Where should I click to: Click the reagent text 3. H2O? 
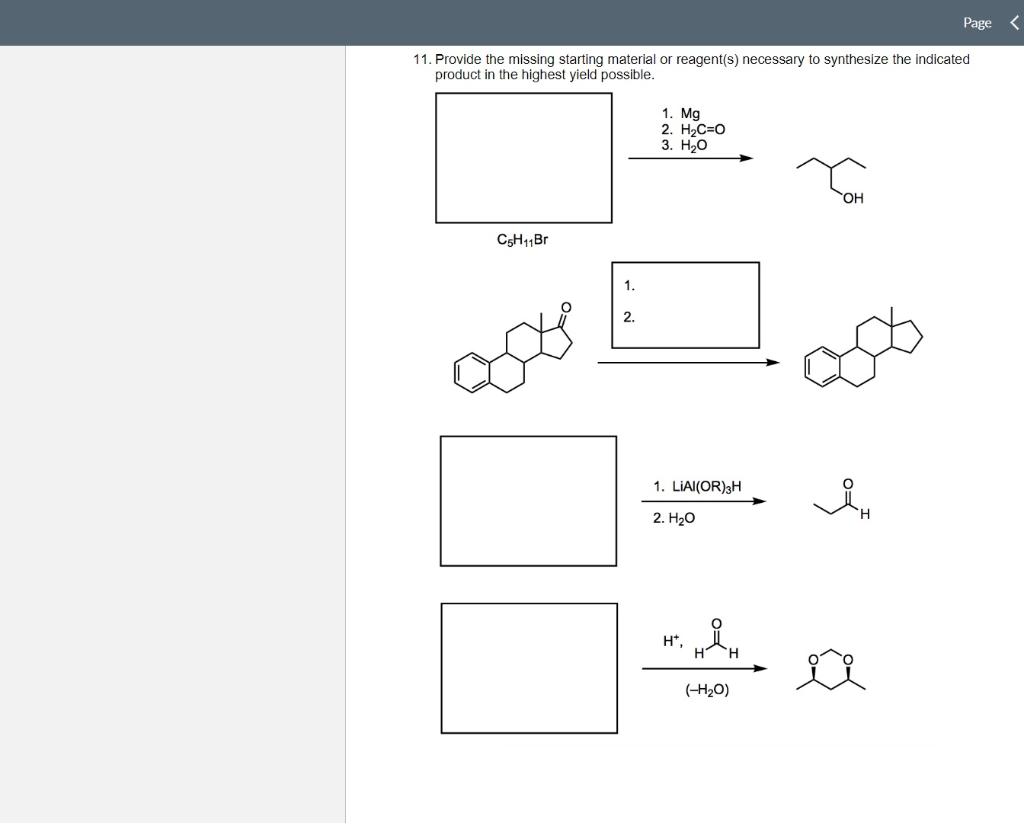[683, 144]
